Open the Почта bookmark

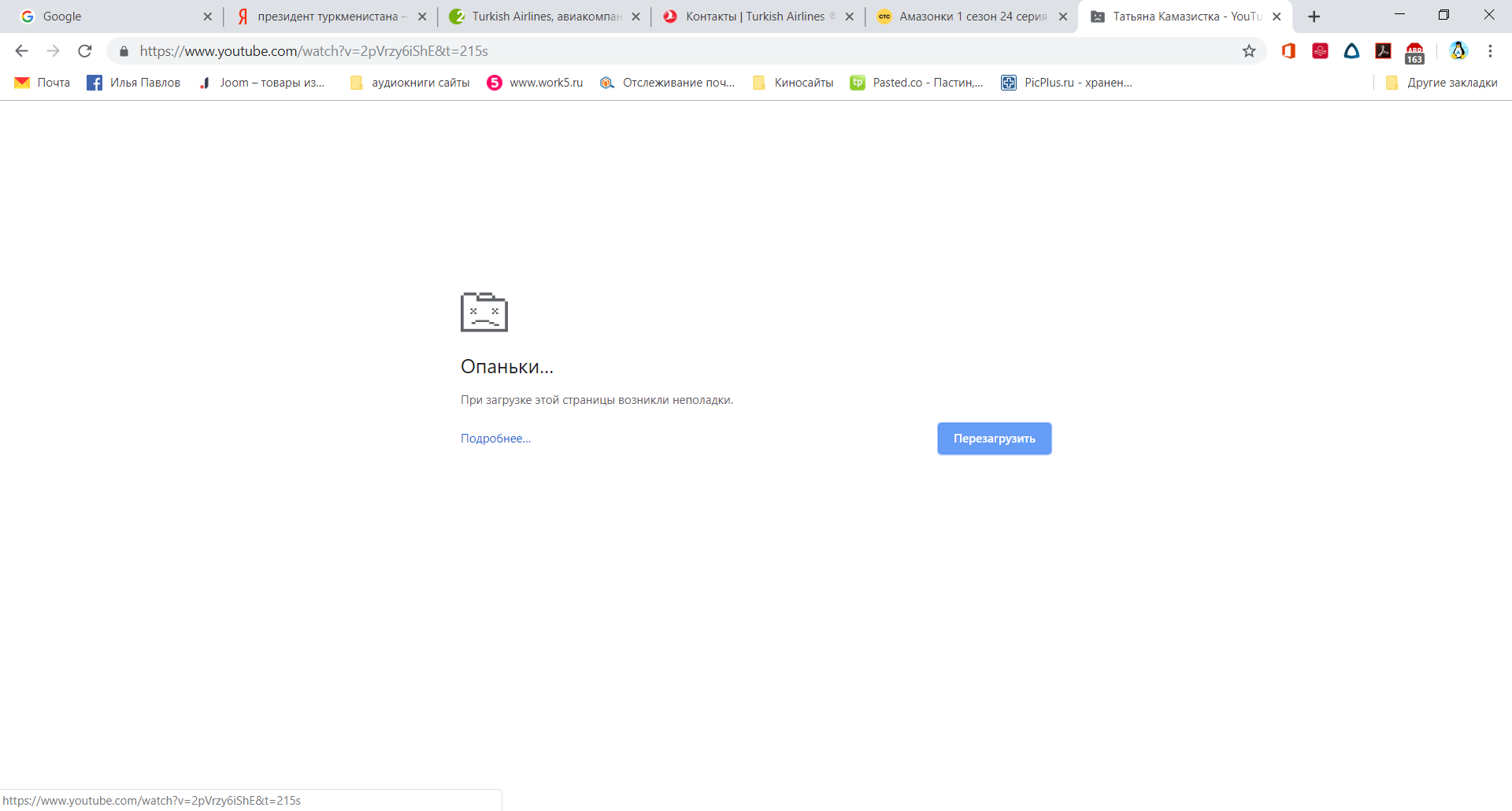(x=43, y=83)
